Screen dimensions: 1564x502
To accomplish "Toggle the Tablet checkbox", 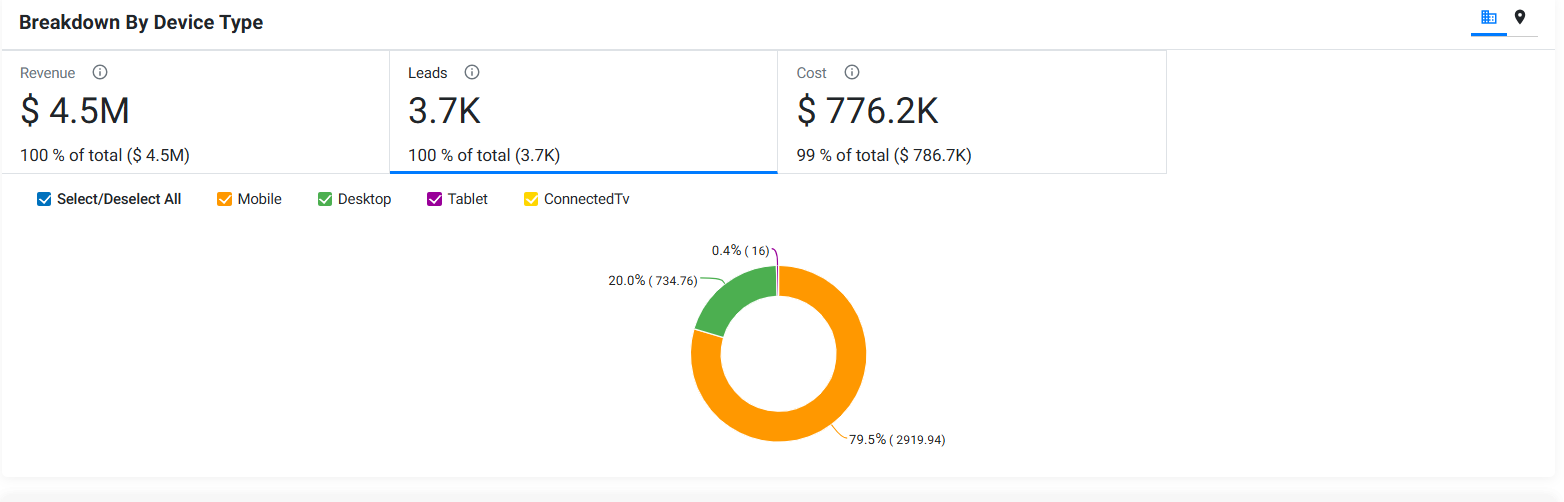I will point(435,199).
